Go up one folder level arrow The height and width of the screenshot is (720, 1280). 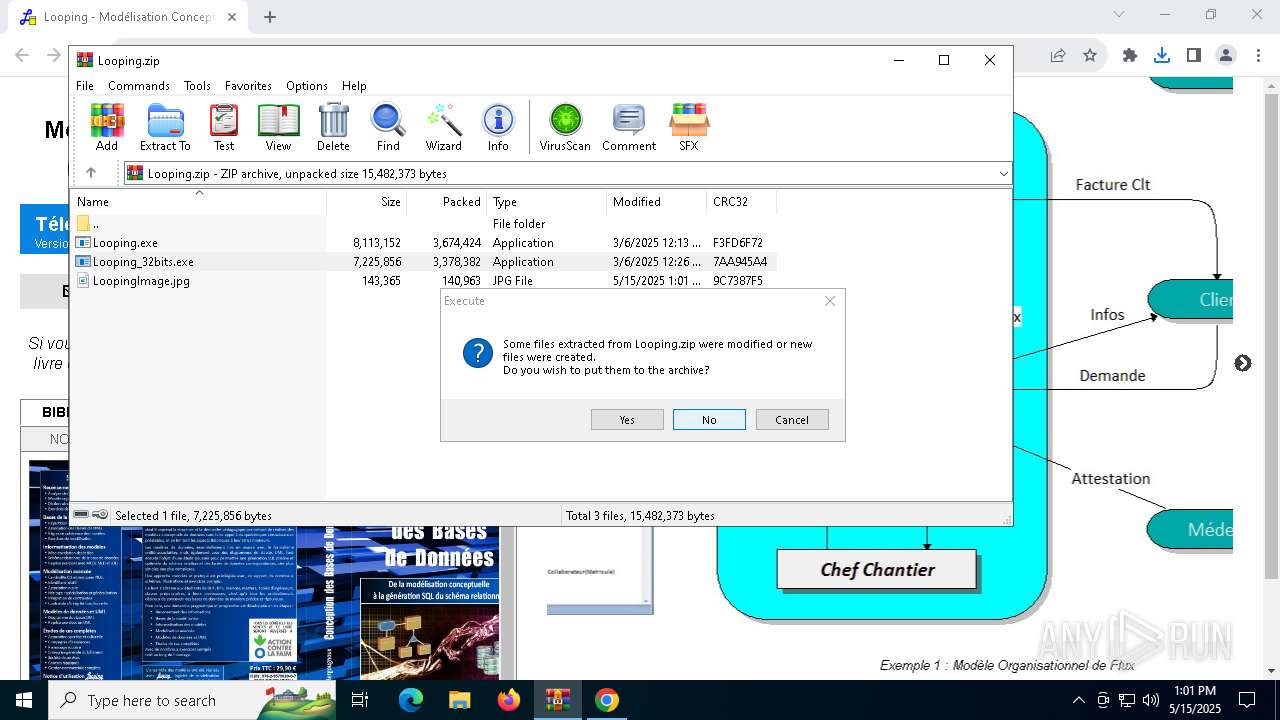coord(91,173)
